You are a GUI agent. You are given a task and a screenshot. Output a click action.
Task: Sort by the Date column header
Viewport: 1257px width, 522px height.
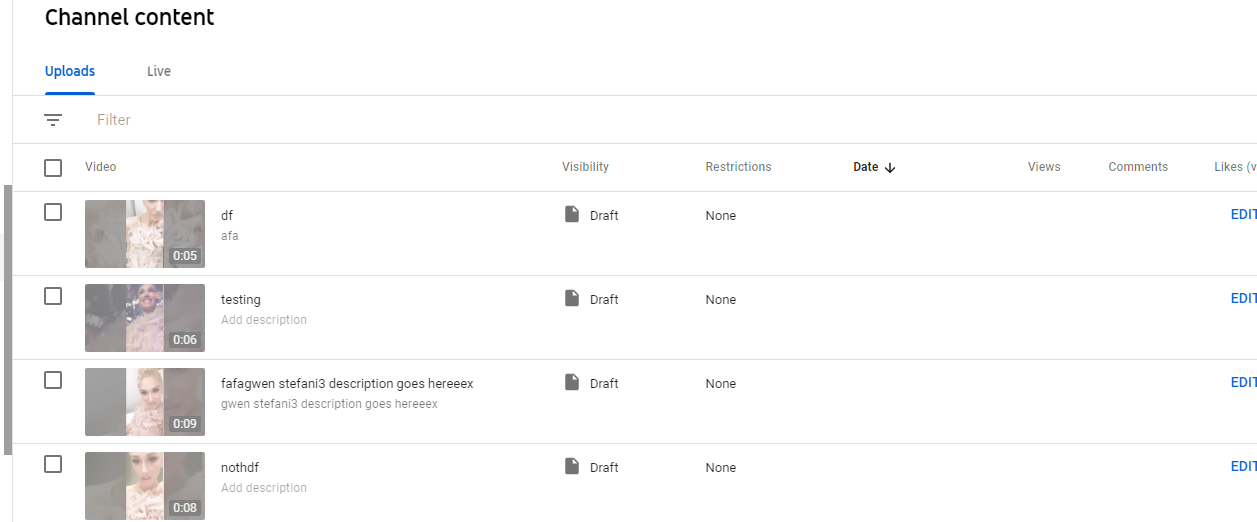[865, 167]
